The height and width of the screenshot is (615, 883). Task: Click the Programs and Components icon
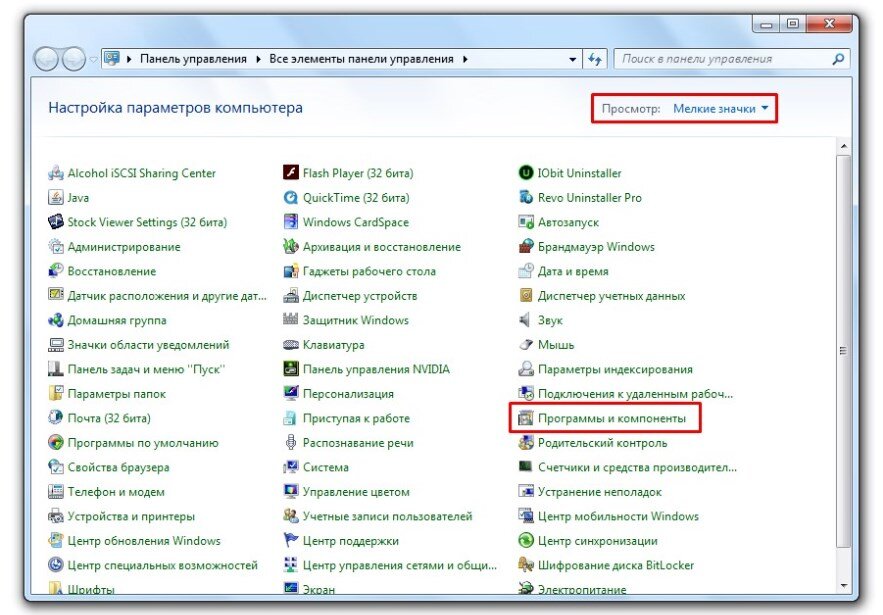525,418
